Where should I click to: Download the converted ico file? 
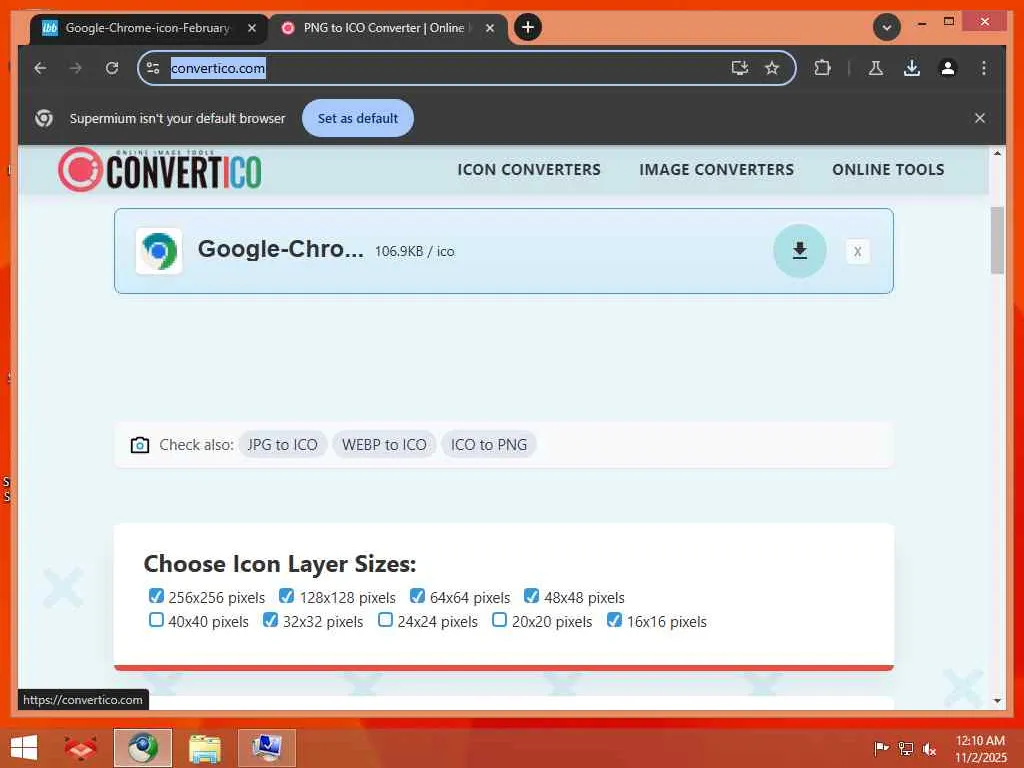pos(800,251)
